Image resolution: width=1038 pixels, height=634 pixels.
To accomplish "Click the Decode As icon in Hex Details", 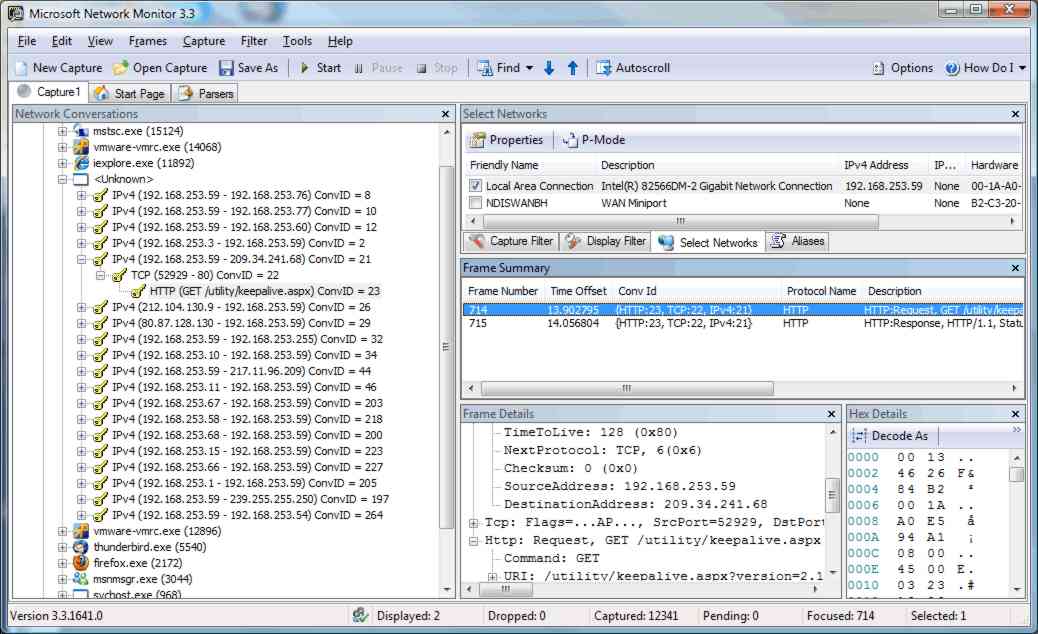I will coord(859,436).
